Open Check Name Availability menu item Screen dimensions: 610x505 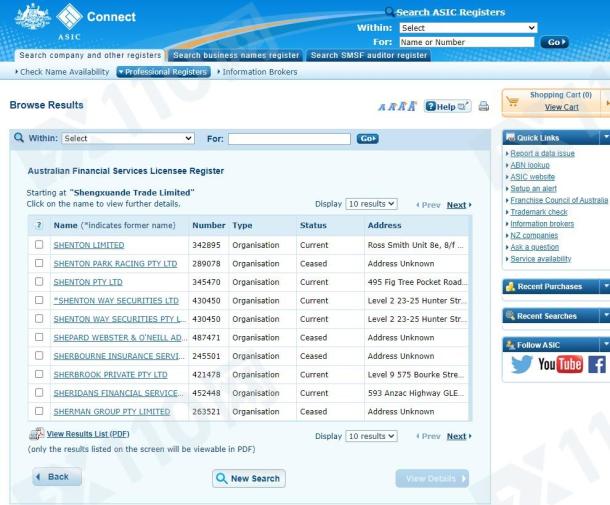(62, 72)
